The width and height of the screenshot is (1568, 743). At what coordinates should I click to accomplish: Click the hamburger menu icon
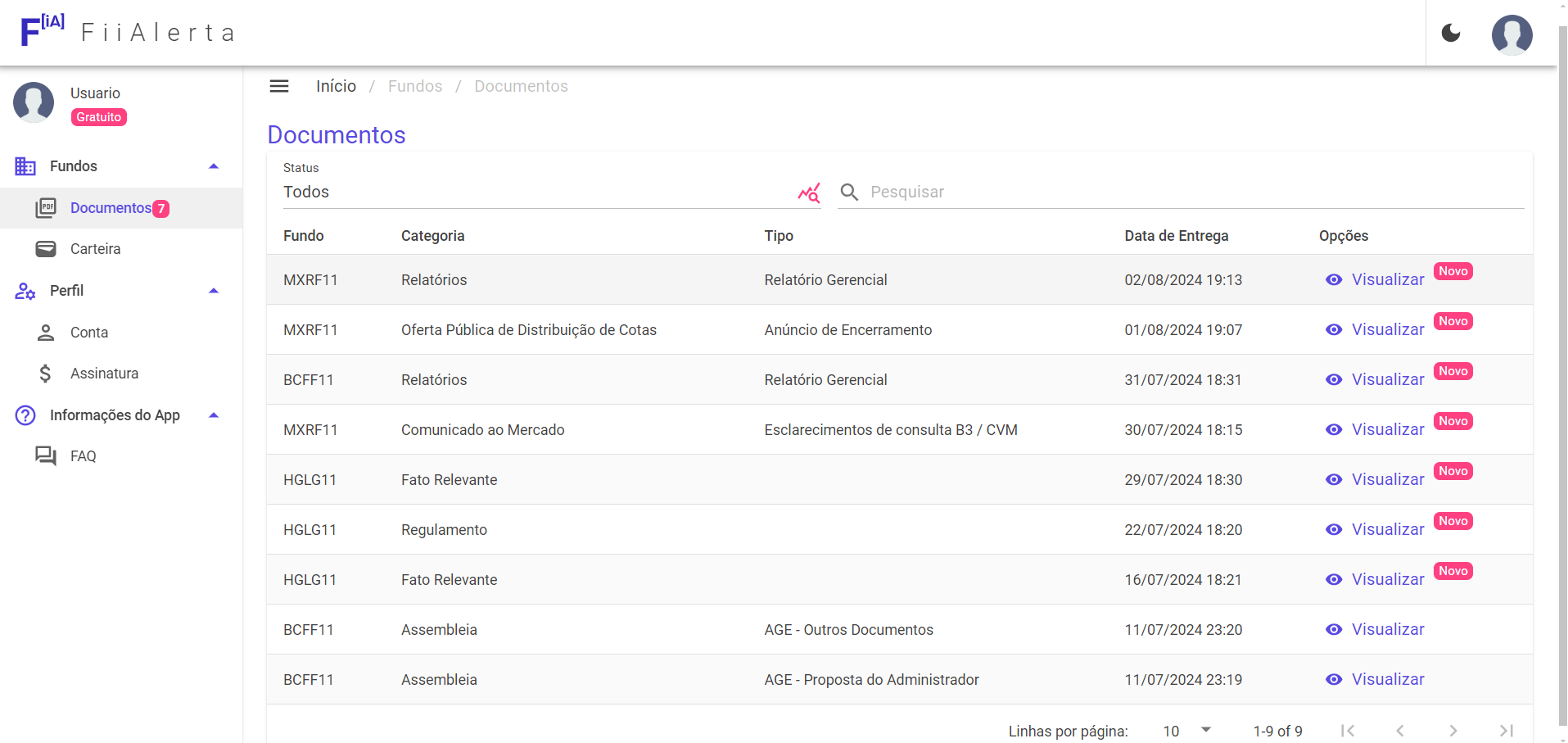(x=279, y=86)
